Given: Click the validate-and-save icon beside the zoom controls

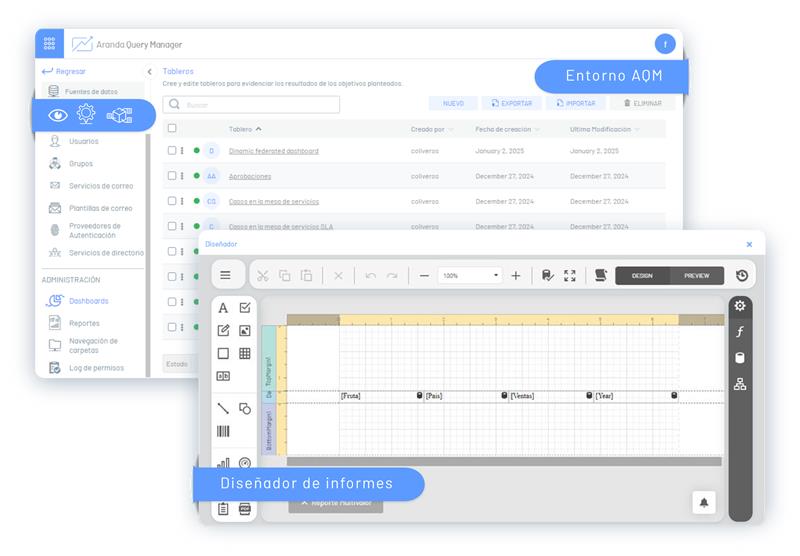Looking at the screenshot, I should click(547, 276).
